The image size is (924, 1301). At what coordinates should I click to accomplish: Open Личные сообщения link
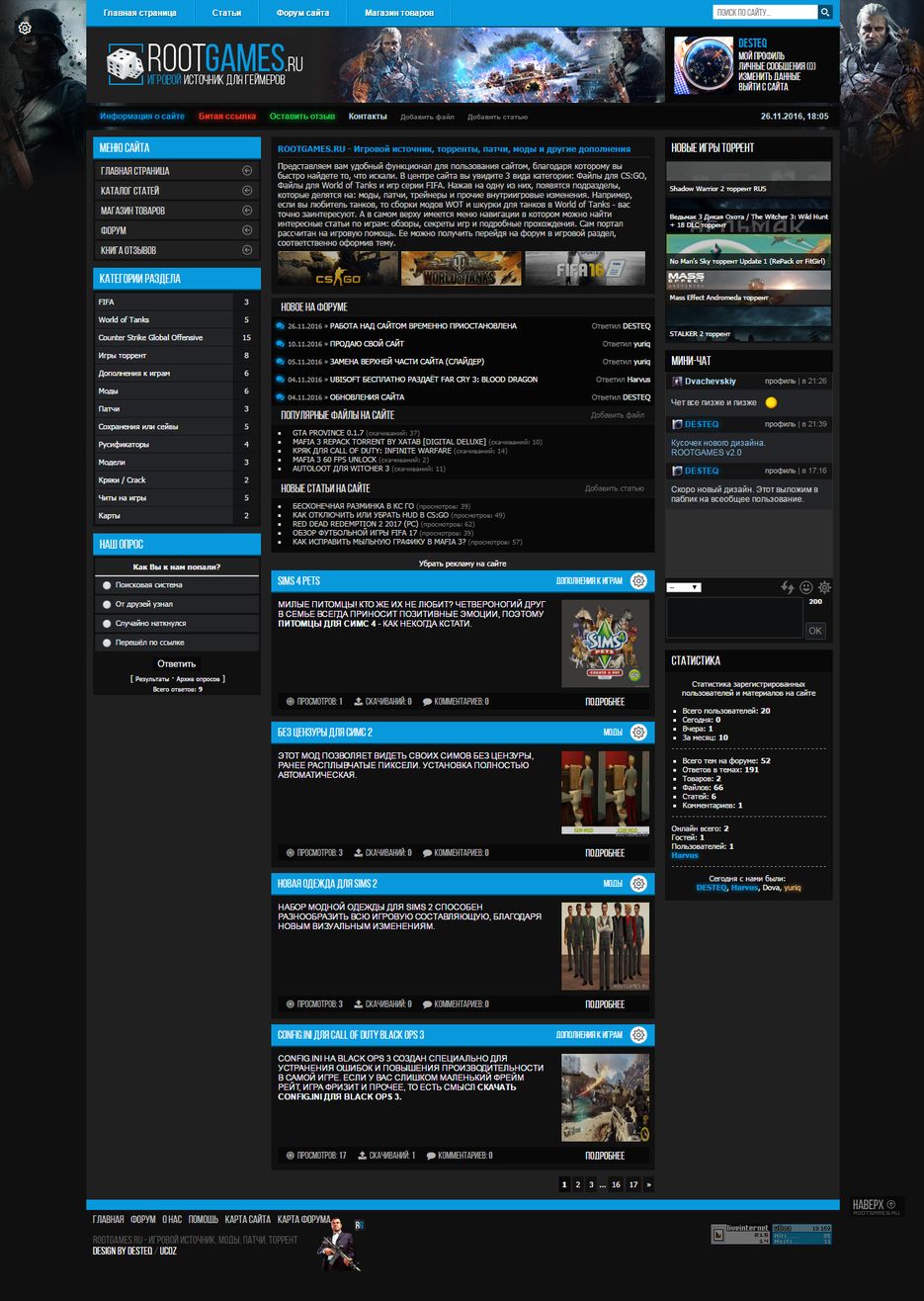777,66
